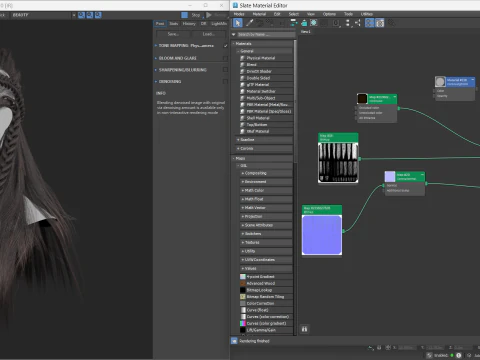
Task: Click the Rendering finished status icon
Action: tap(234, 341)
